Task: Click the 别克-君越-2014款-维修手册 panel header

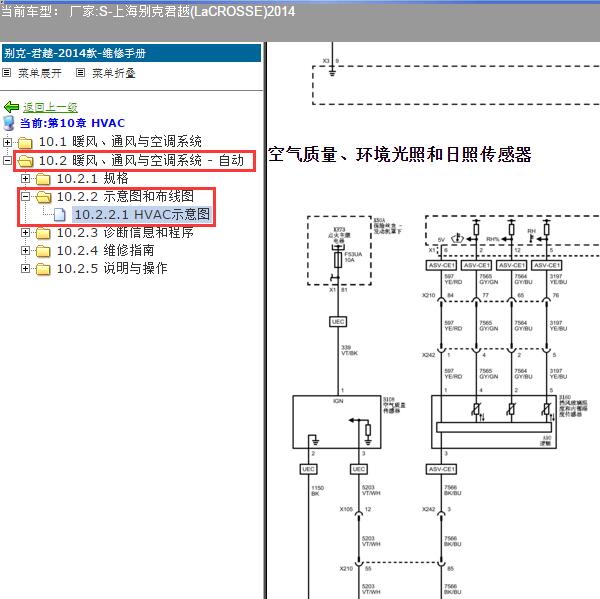Action: [131, 53]
